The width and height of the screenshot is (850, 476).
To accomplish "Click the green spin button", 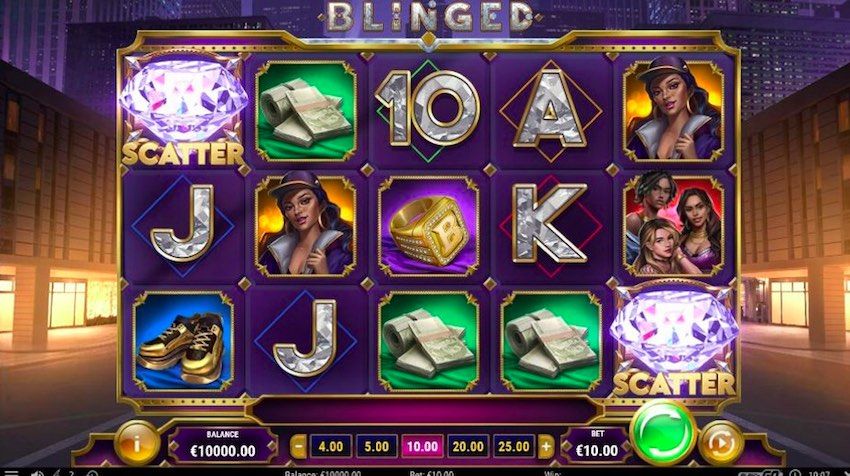I will coord(663,432).
